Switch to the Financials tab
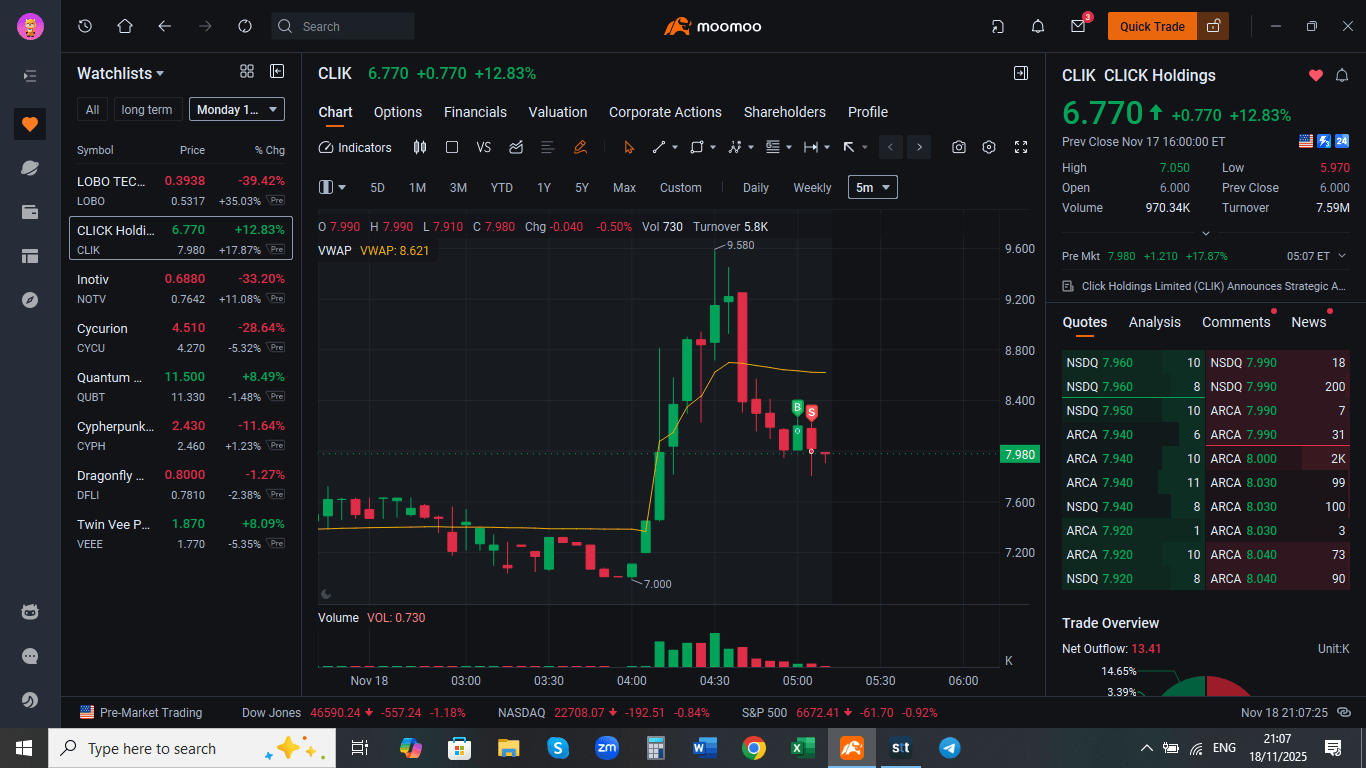This screenshot has width=1366, height=768. 475,112
